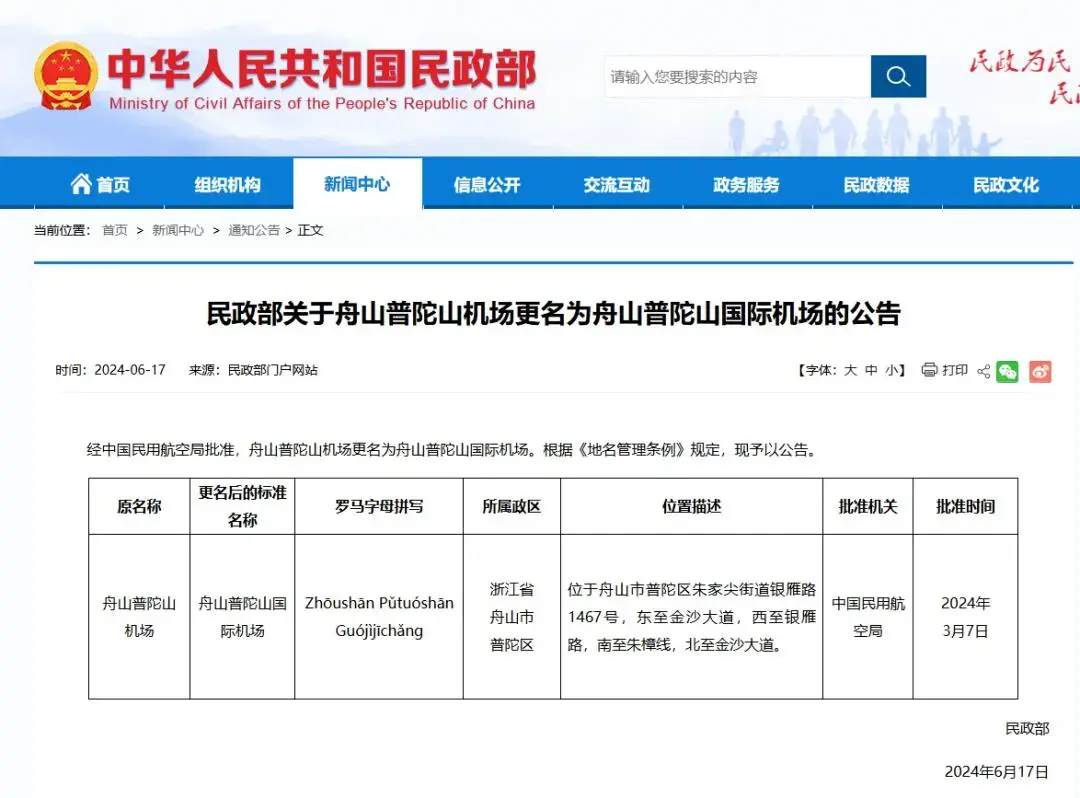Open the share (分享) icon next to 打印
The image size is (1080, 798).
[x=982, y=371]
